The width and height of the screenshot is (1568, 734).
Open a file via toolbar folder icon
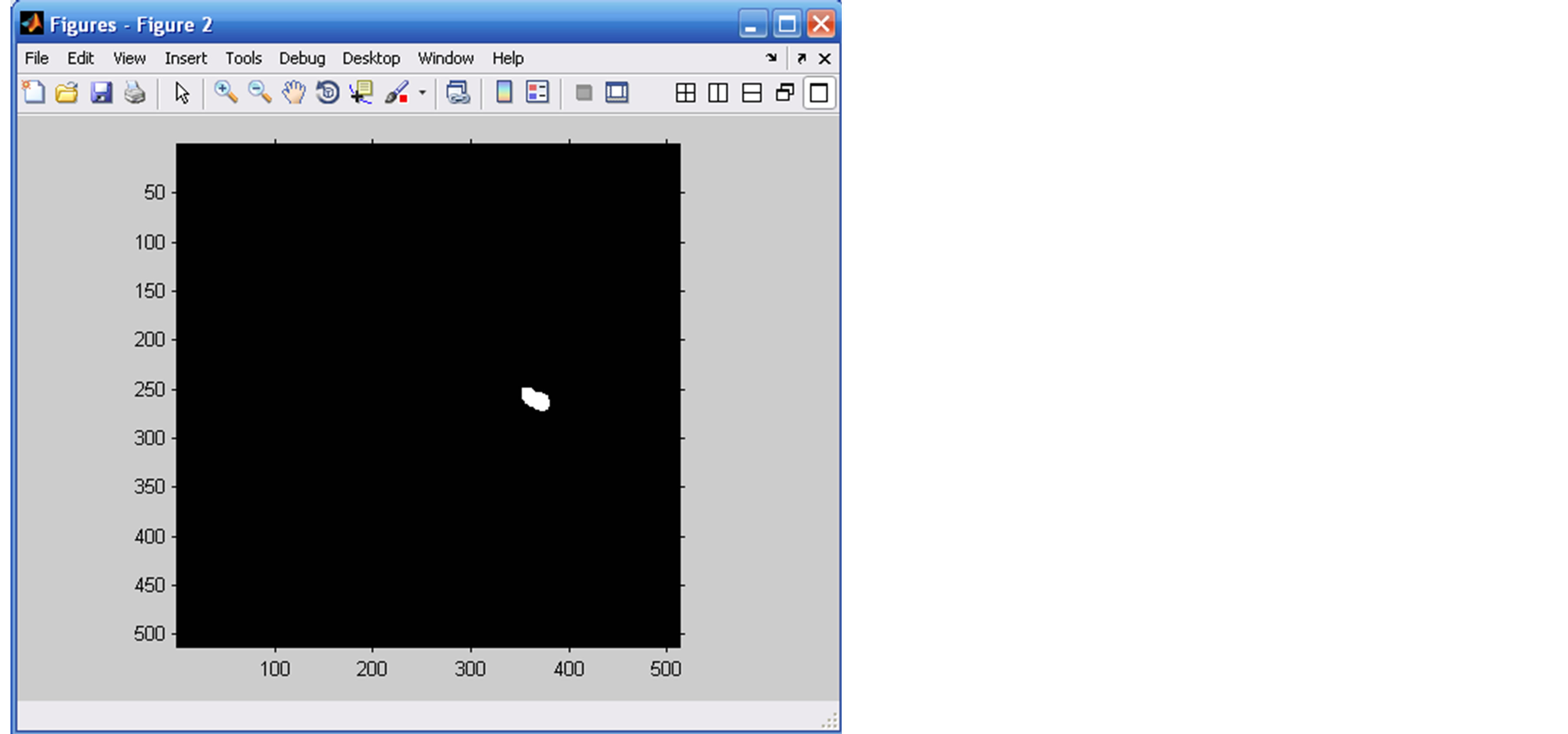[67, 93]
